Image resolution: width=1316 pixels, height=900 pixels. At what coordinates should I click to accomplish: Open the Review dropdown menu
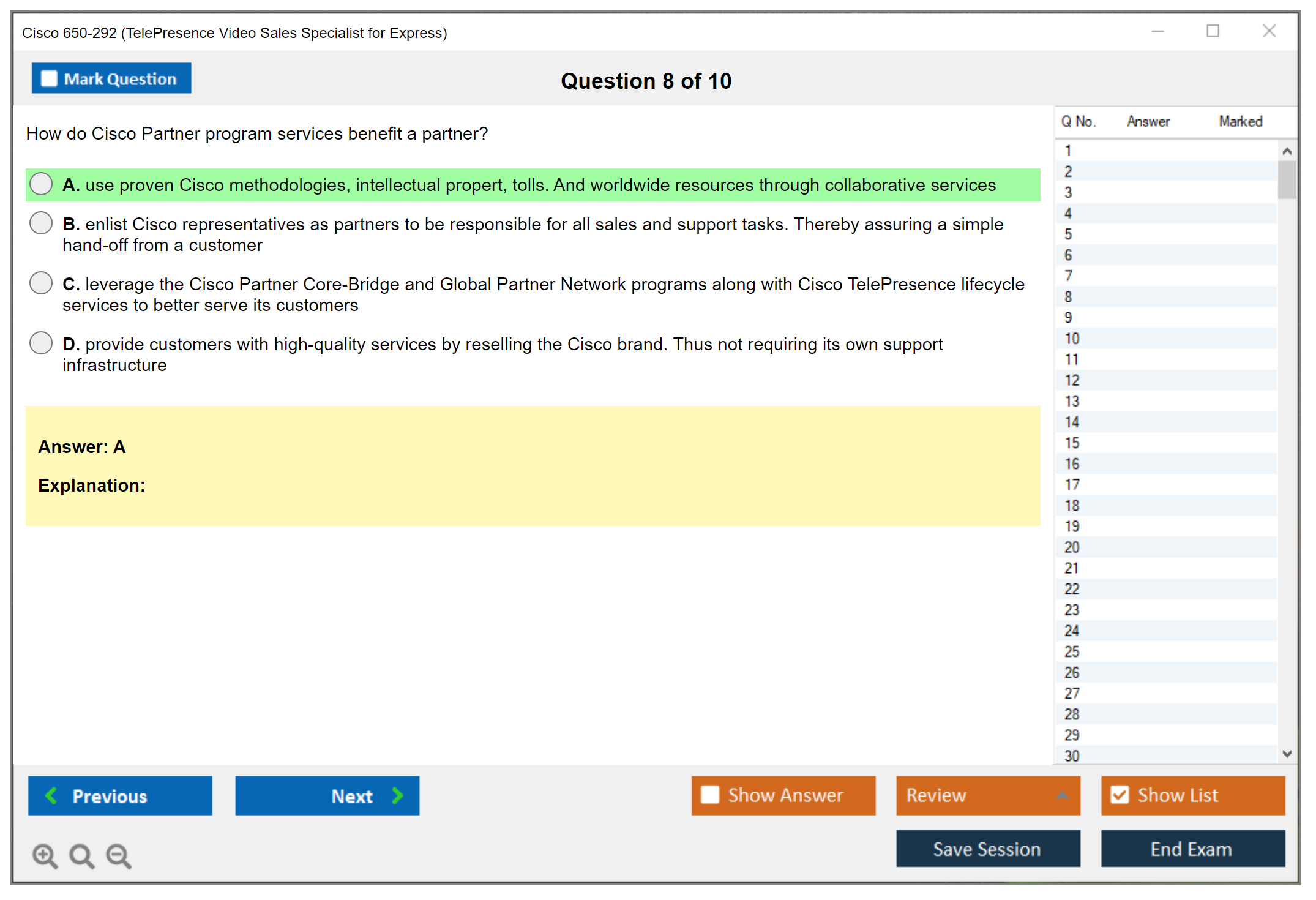tap(1062, 795)
